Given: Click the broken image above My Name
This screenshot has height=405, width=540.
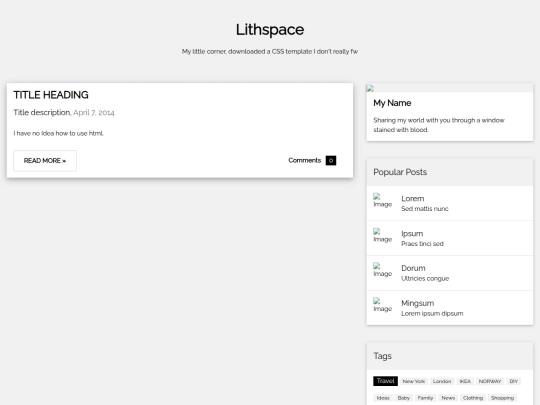Looking at the screenshot, I should click(x=370, y=88).
